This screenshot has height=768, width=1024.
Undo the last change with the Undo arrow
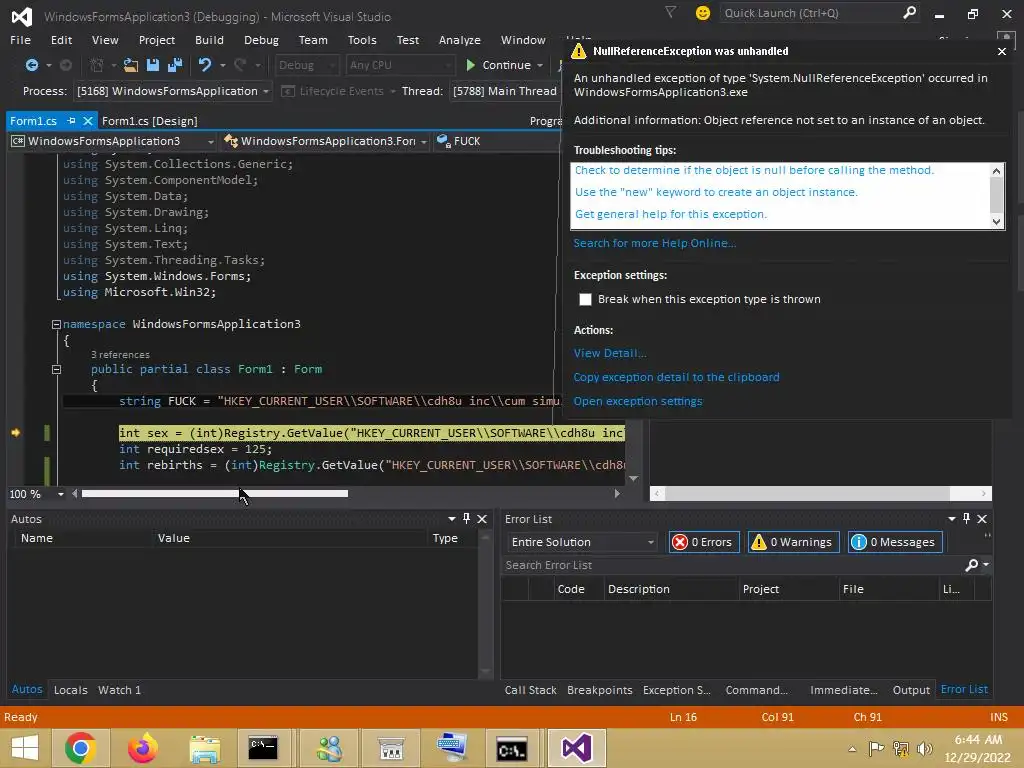coord(205,65)
